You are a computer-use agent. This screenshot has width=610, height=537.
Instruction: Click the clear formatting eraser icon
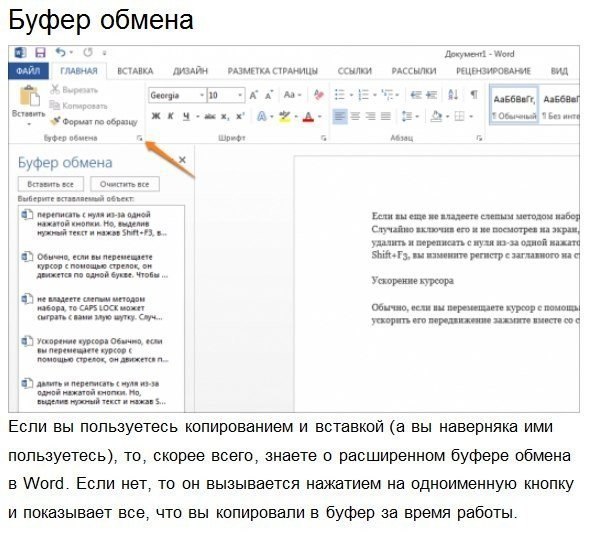318,95
